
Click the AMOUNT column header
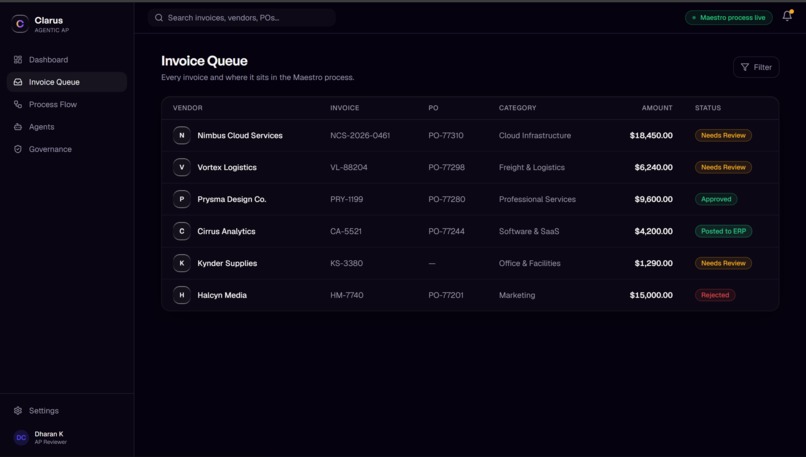(x=657, y=108)
